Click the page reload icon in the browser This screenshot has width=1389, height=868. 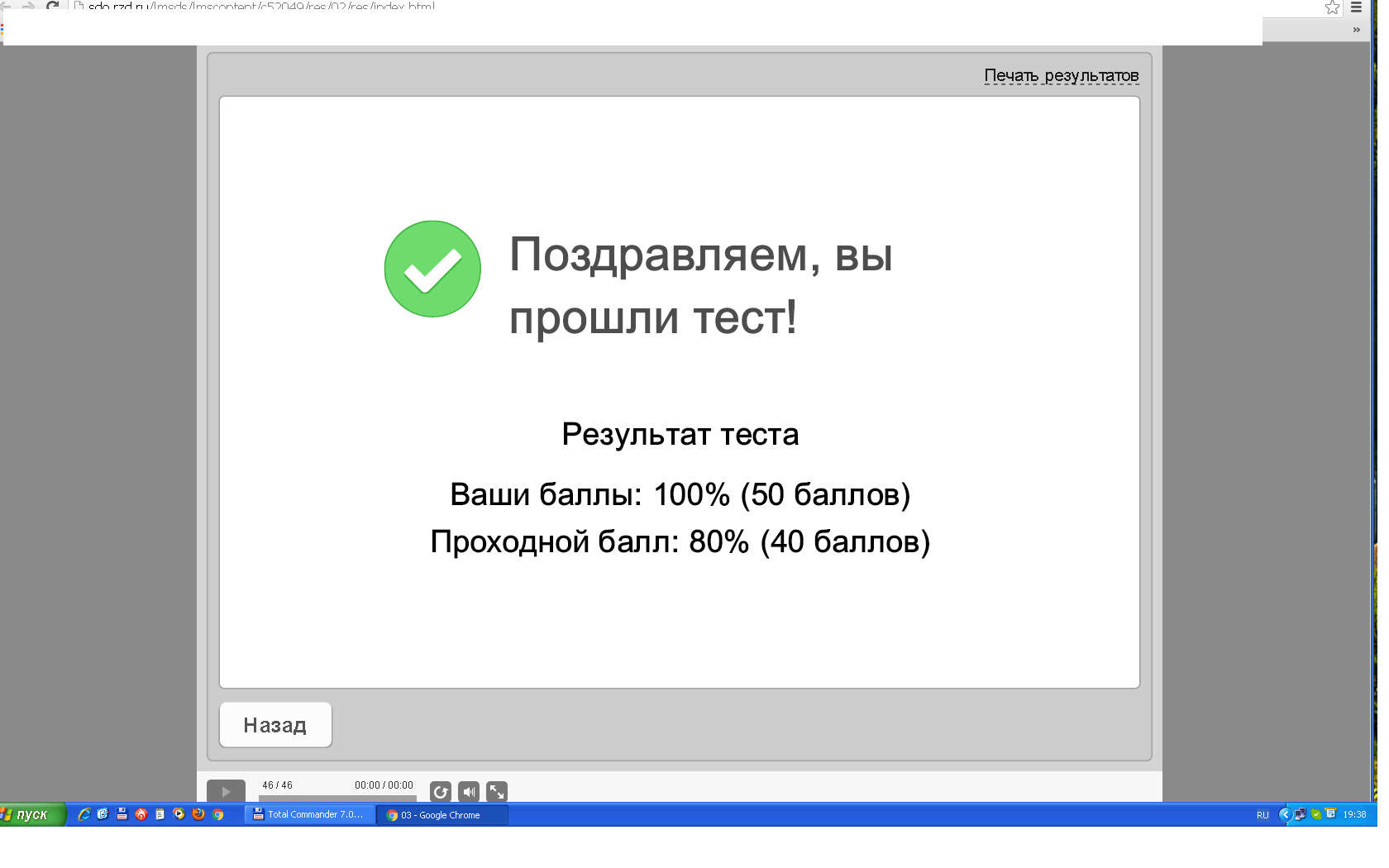[x=54, y=7]
